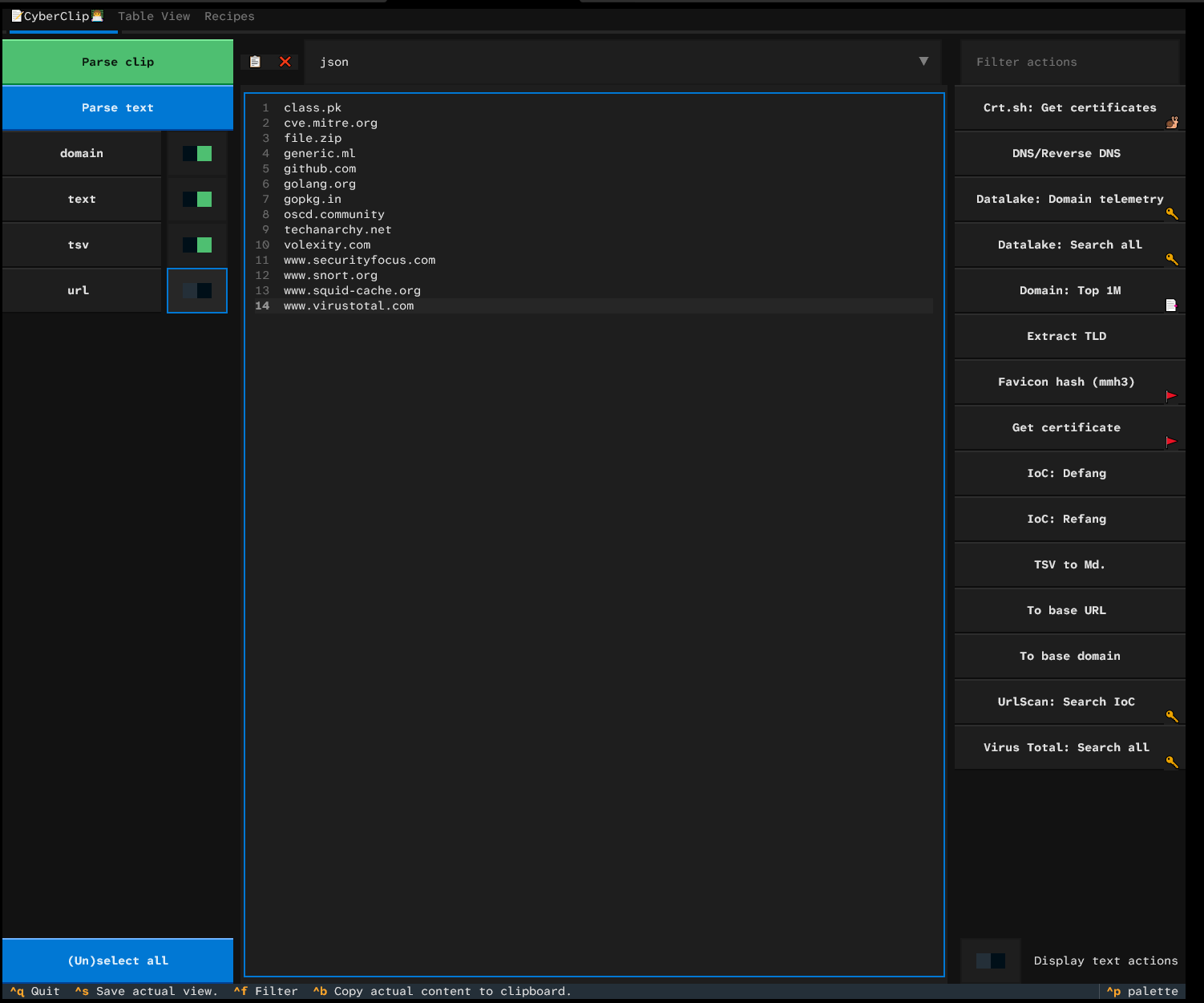Open the Recipes tab
The width and height of the screenshot is (1204, 1003).
click(x=229, y=16)
